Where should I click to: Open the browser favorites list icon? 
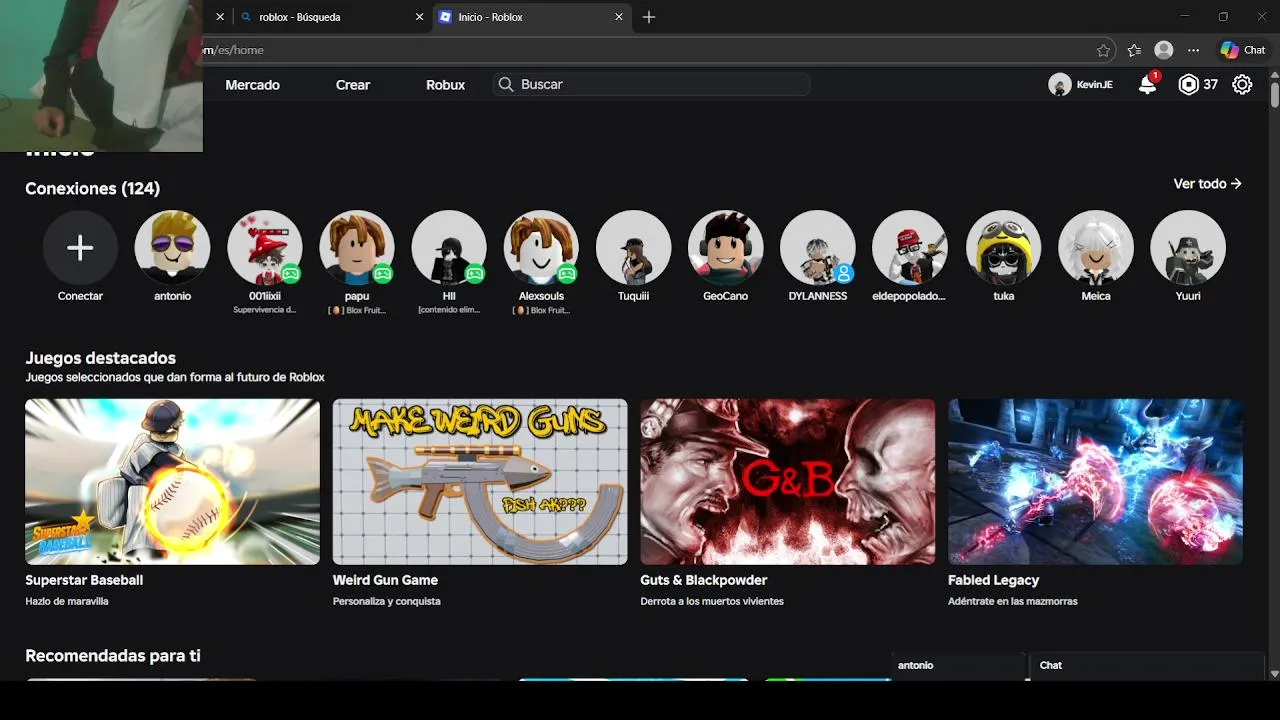point(1134,50)
